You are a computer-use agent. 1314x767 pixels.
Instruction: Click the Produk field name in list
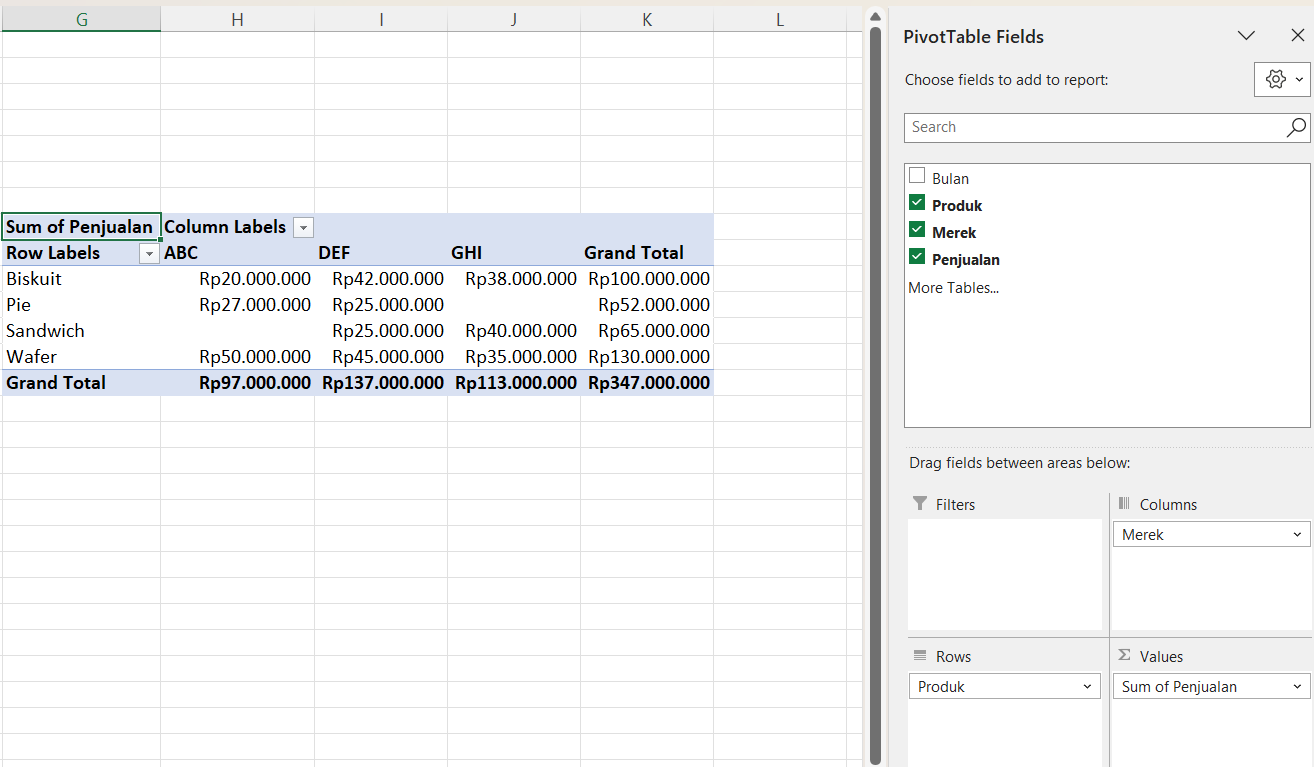957,206
